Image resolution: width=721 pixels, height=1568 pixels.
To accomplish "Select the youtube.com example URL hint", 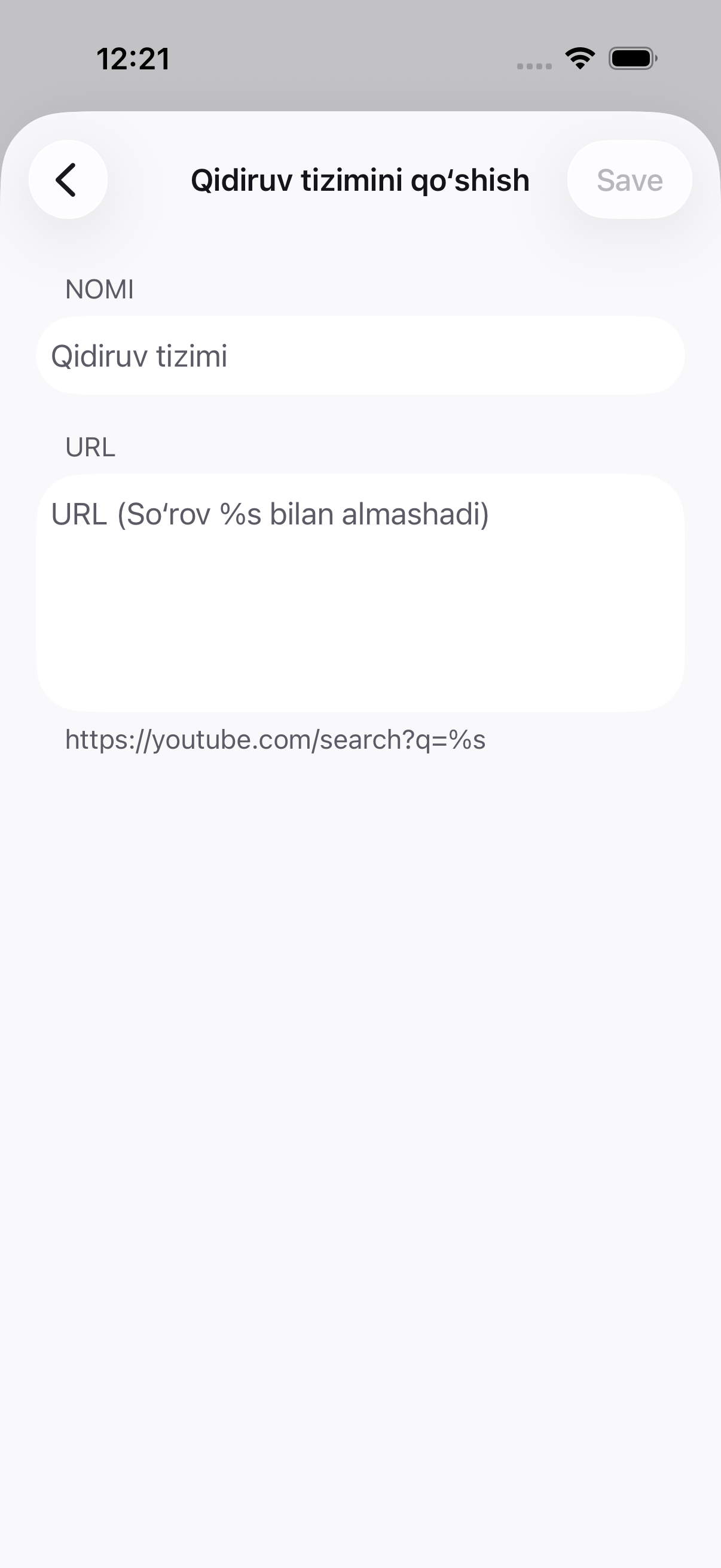I will [x=275, y=740].
